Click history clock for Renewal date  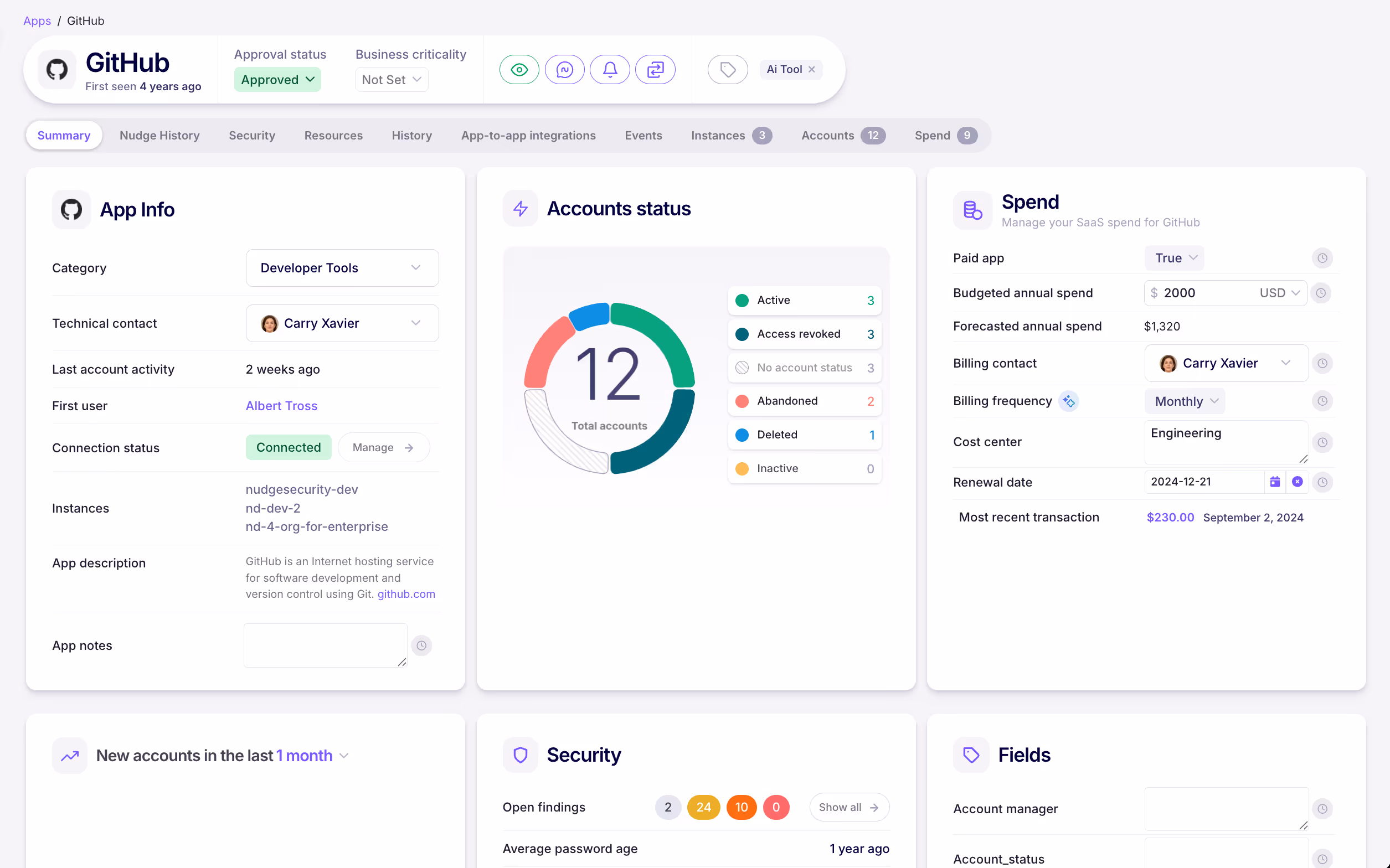[1322, 482]
